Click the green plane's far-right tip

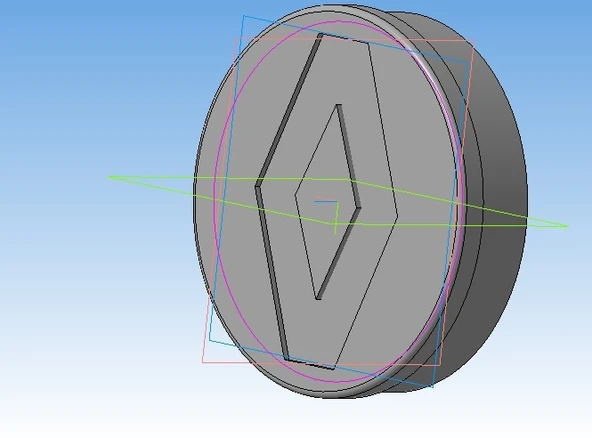tap(568, 227)
